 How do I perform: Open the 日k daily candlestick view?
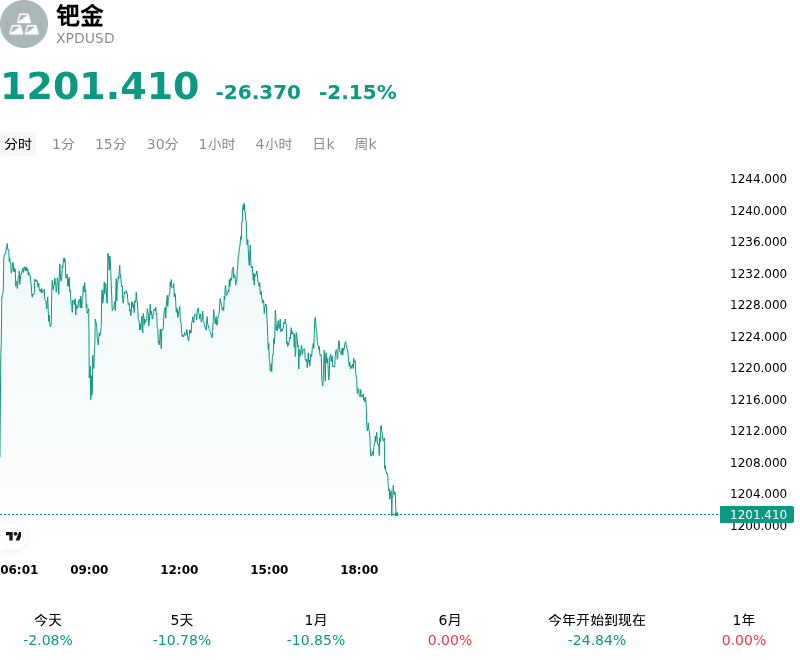pyautogui.click(x=323, y=144)
